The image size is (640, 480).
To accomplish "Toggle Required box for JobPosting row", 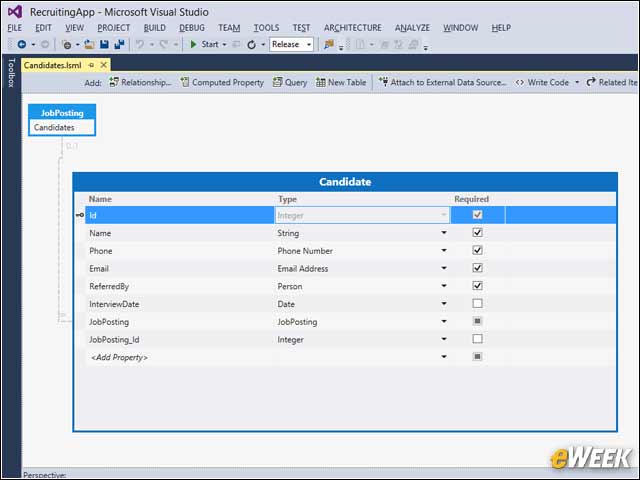I will 477,321.
